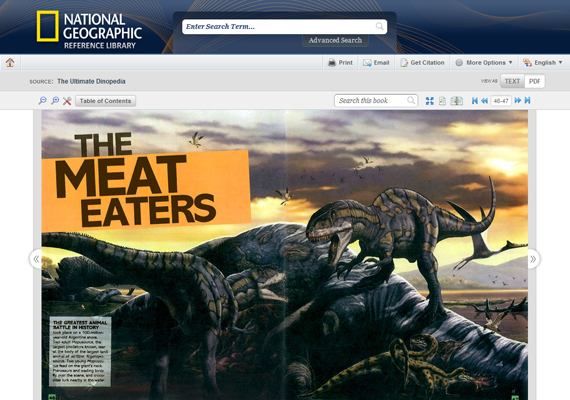Go back one page with rewind arrows
Image resolution: width=570 pixels, height=400 pixels.
tap(485, 101)
